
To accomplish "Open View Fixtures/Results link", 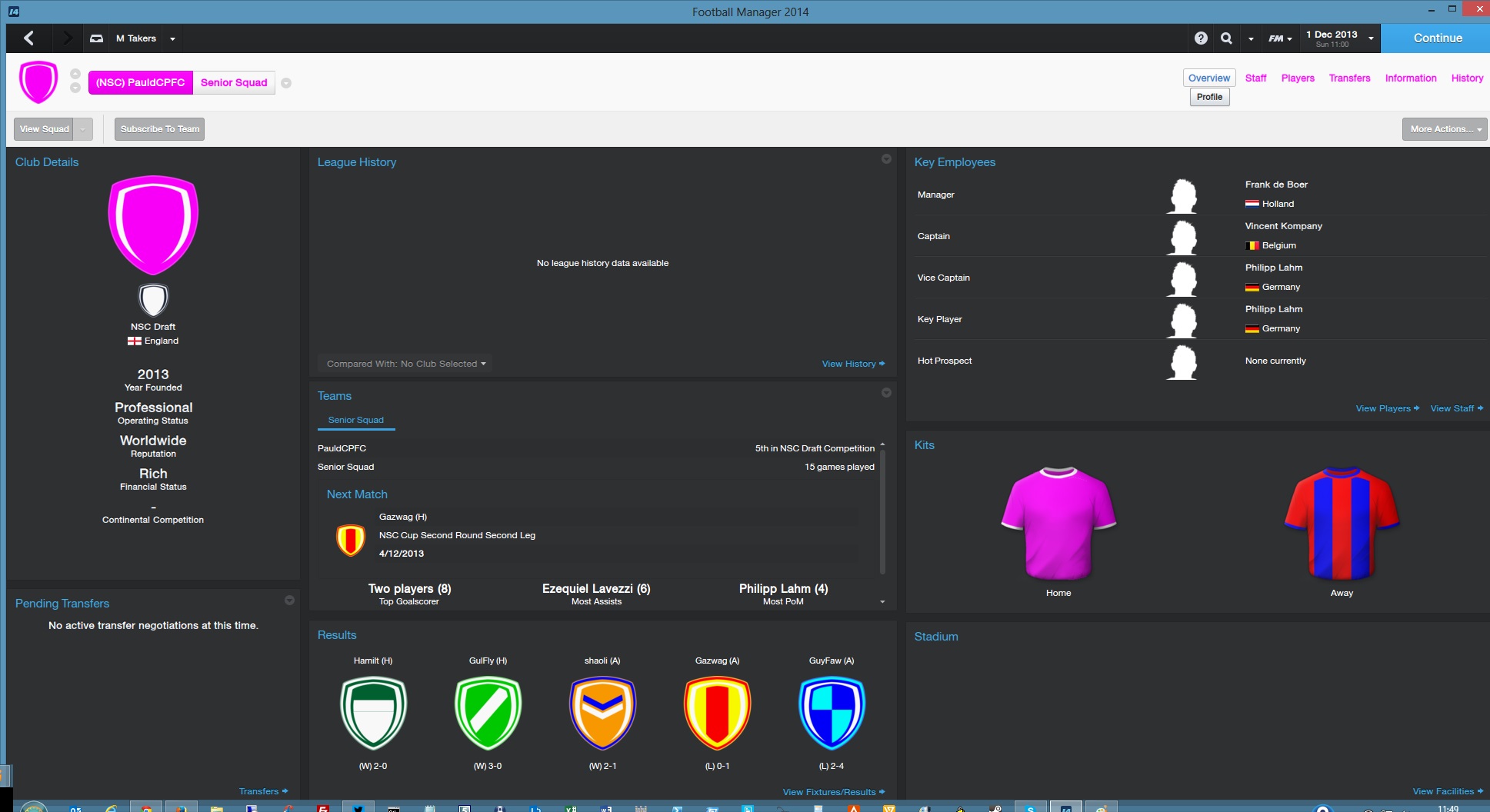I will tap(833, 792).
